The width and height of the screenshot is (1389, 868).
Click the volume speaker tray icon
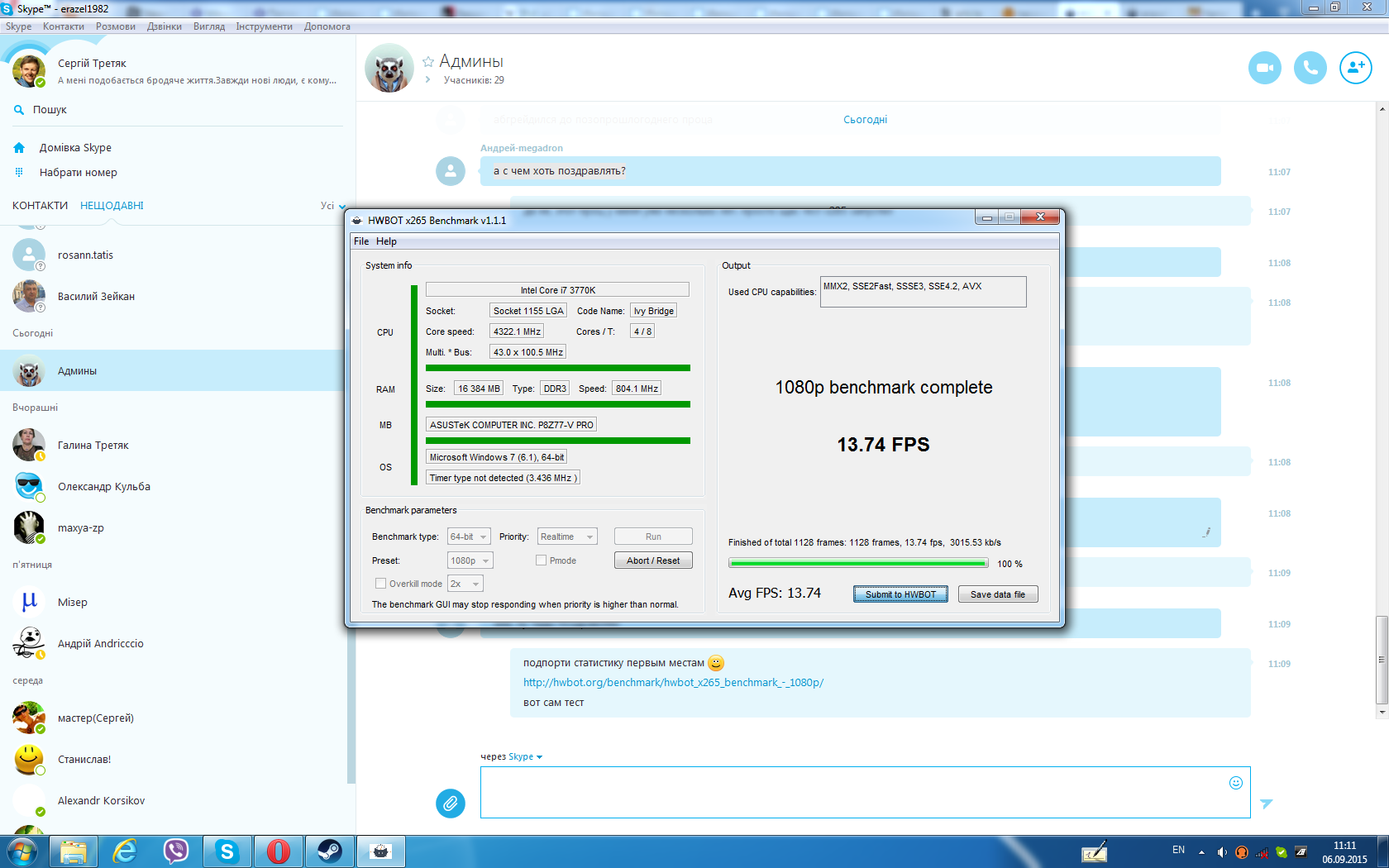pos(1222,852)
